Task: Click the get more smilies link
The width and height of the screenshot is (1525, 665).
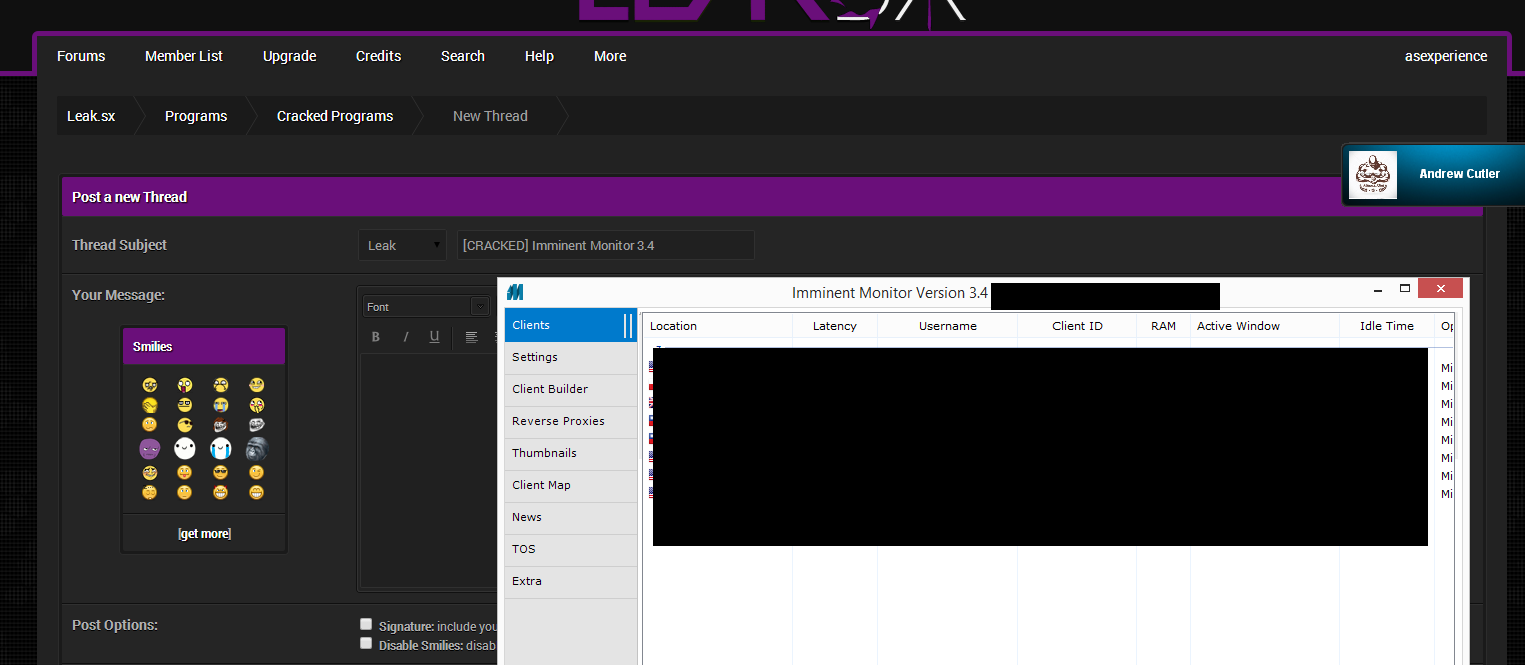Action: 204,534
